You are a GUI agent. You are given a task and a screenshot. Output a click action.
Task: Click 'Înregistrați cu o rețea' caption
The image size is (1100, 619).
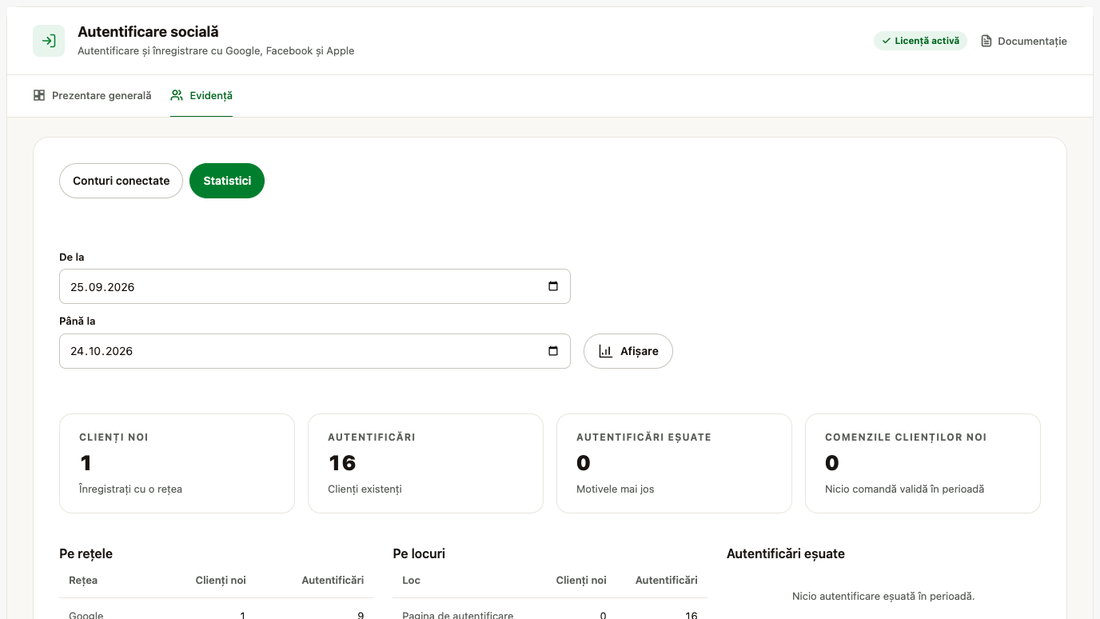pos(130,489)
